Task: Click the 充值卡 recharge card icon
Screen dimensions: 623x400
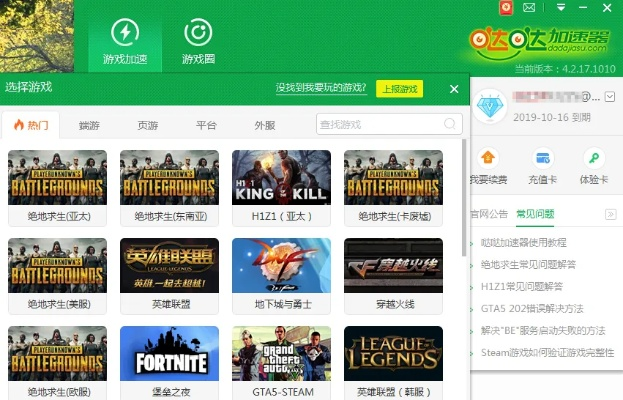Action: (543, 158)
